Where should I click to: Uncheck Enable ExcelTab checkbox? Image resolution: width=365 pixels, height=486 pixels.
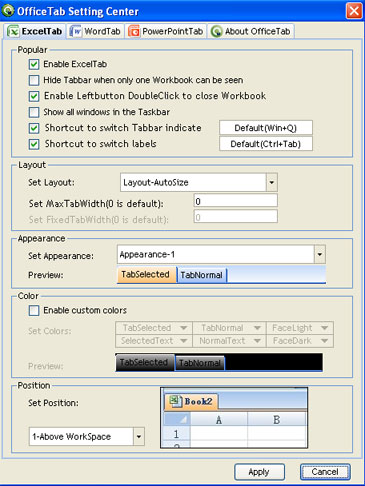(34, 64)
